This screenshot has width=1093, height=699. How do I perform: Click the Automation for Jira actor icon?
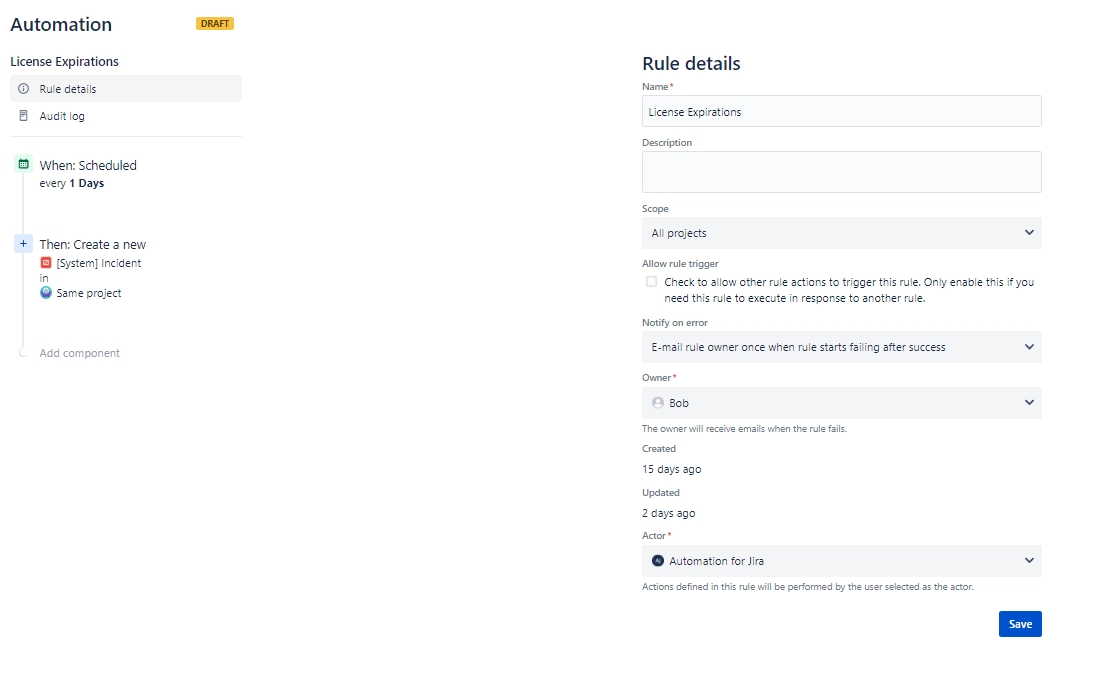657,561
